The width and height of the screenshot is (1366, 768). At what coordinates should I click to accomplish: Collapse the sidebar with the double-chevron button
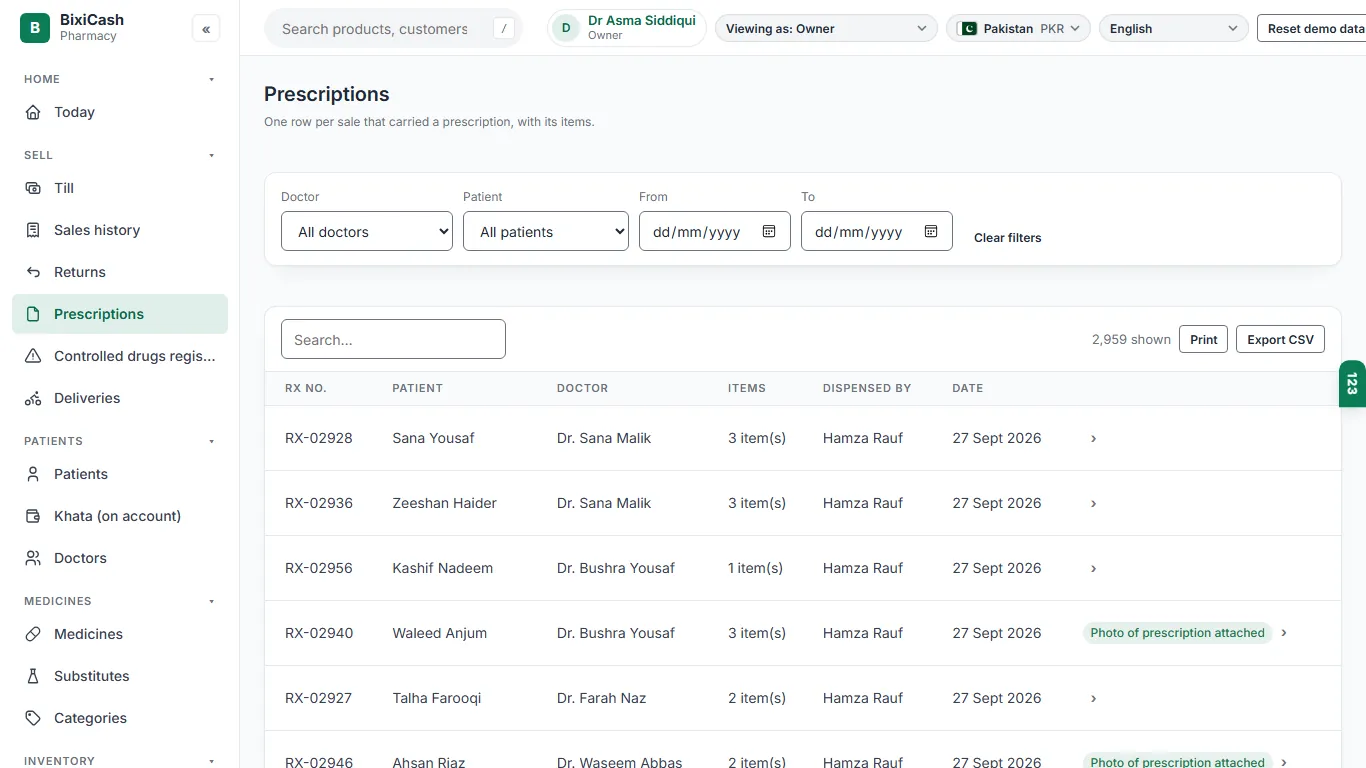[206, 29]
